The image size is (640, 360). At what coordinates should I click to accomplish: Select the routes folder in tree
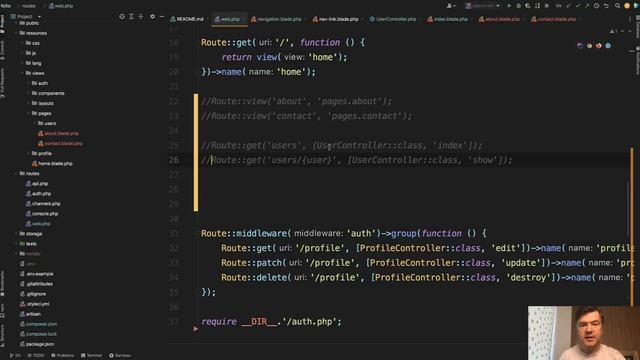pos(29,173)
